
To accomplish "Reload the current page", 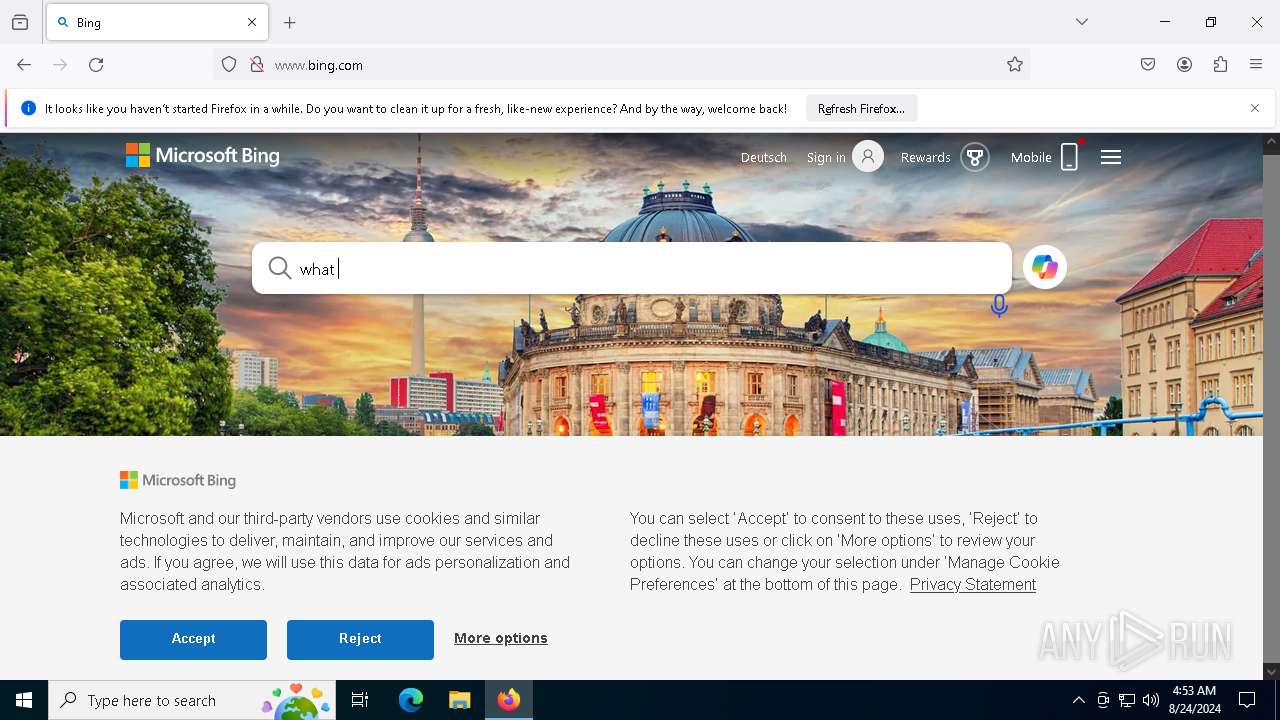I will tap(96, 65).
